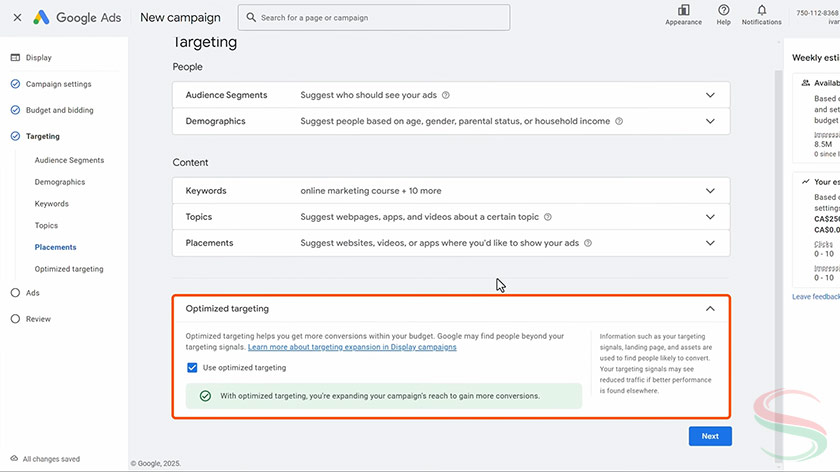Expand the Audience Segments row
The height and width of the screenshot is (472, 840).
[710, 95]
